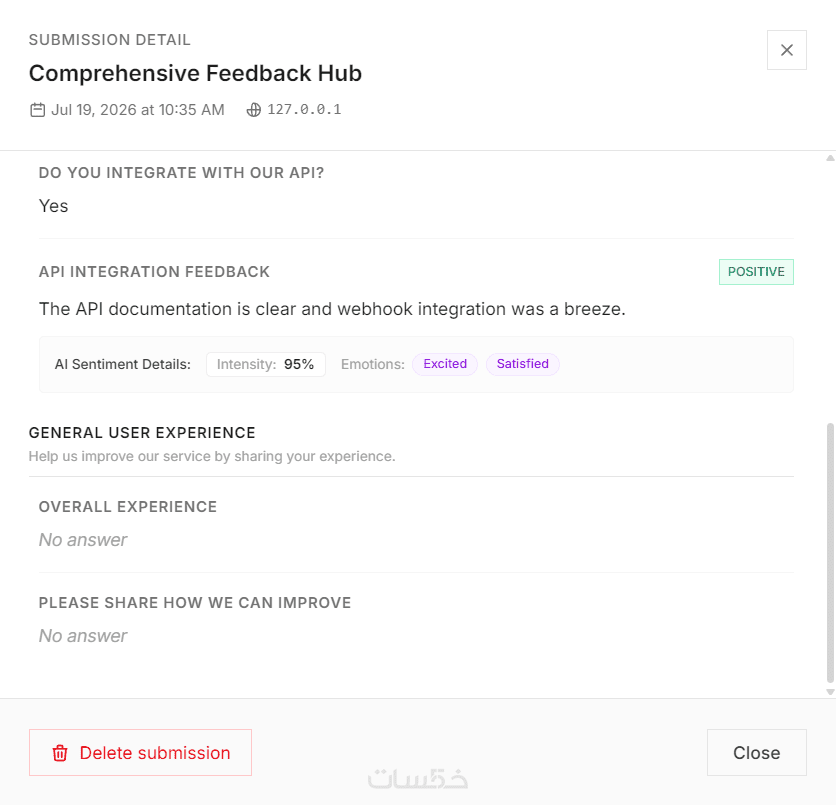Click the POSITIVE sentiment badge
Viewport: 836px width, 805px height.
[x=756, y=272]
